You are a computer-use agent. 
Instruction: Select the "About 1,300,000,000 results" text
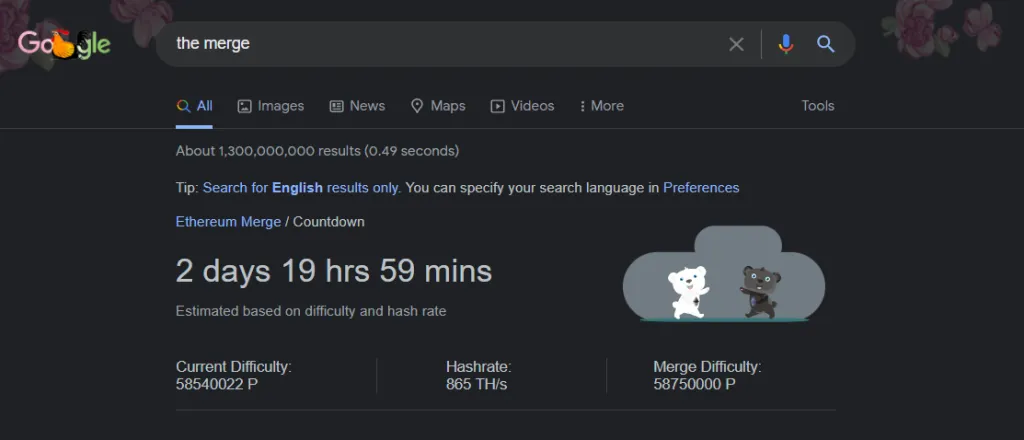[x=268, y=151]
